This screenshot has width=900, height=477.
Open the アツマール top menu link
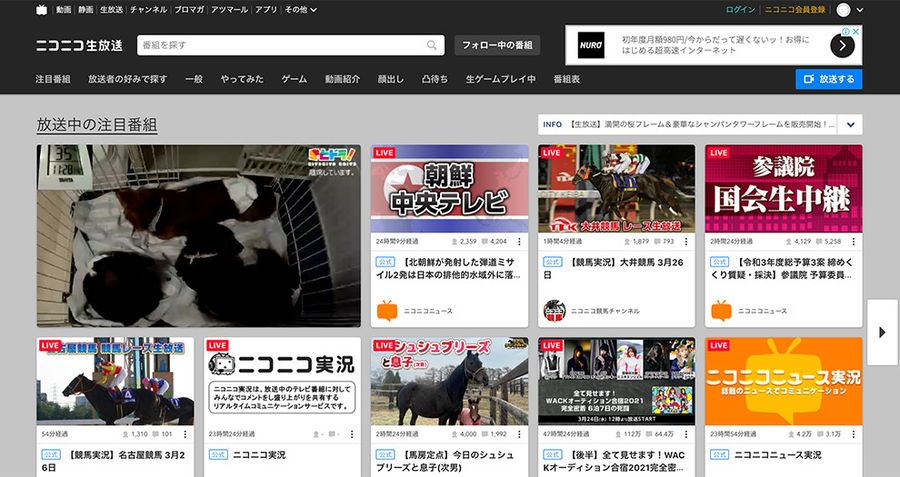(229, 10)
